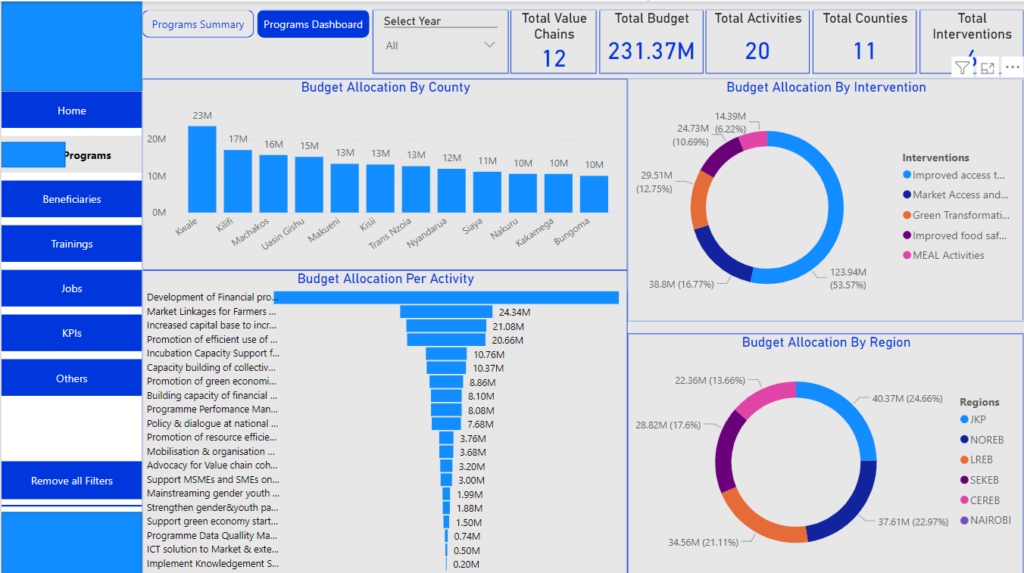Select the Programs Dashboard toggle button

[x=313, y=25]
